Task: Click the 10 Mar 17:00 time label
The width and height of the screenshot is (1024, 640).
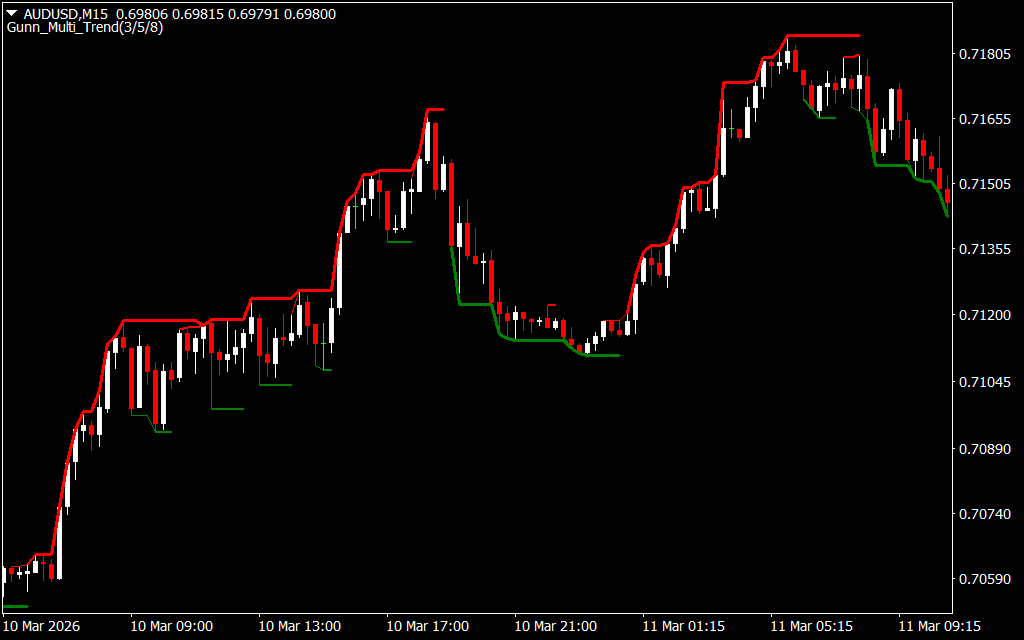Action: pos(427,626)
